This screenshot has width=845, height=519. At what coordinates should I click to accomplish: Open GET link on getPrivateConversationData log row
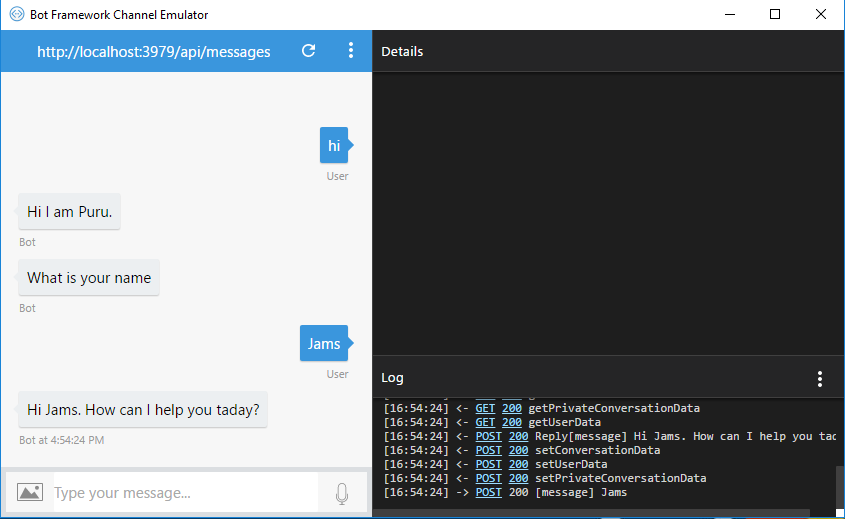tap(485, 408)
